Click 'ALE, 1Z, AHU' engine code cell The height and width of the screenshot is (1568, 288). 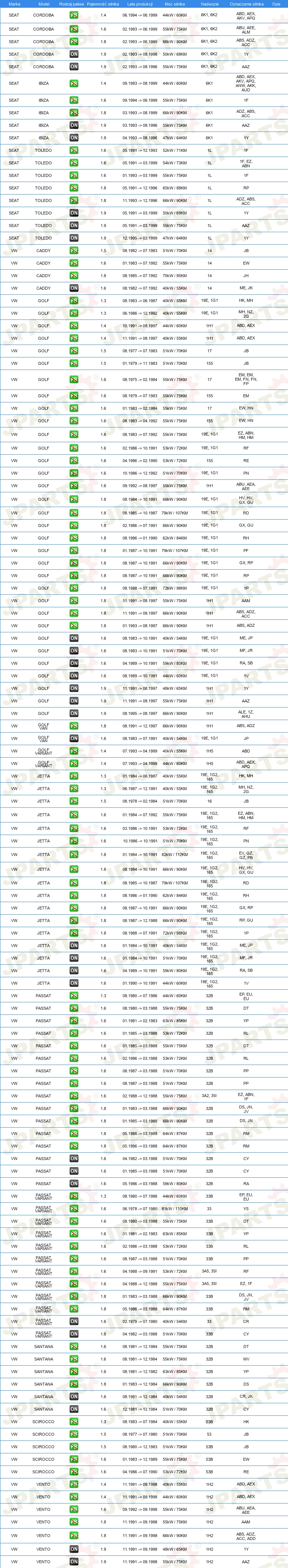click(x=246, y=713)
